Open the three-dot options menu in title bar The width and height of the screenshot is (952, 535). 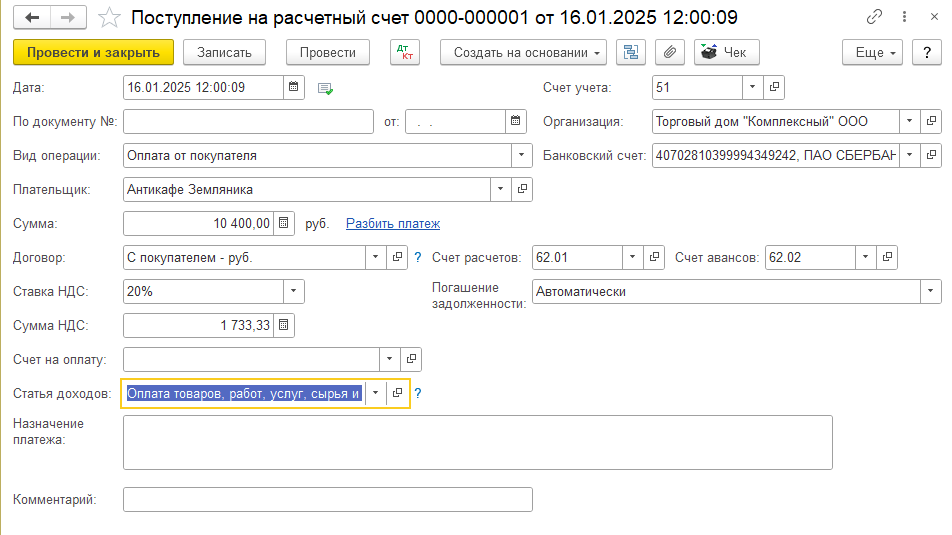click(905, 17)
